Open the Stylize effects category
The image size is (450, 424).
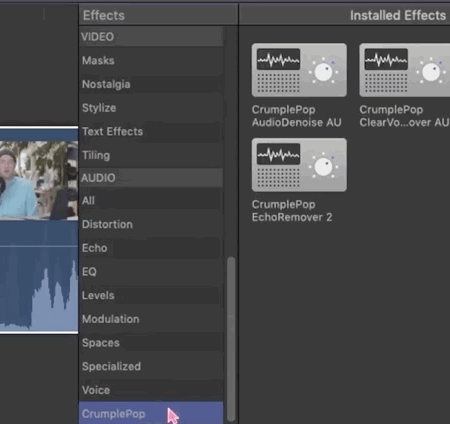tap(151, 108)
